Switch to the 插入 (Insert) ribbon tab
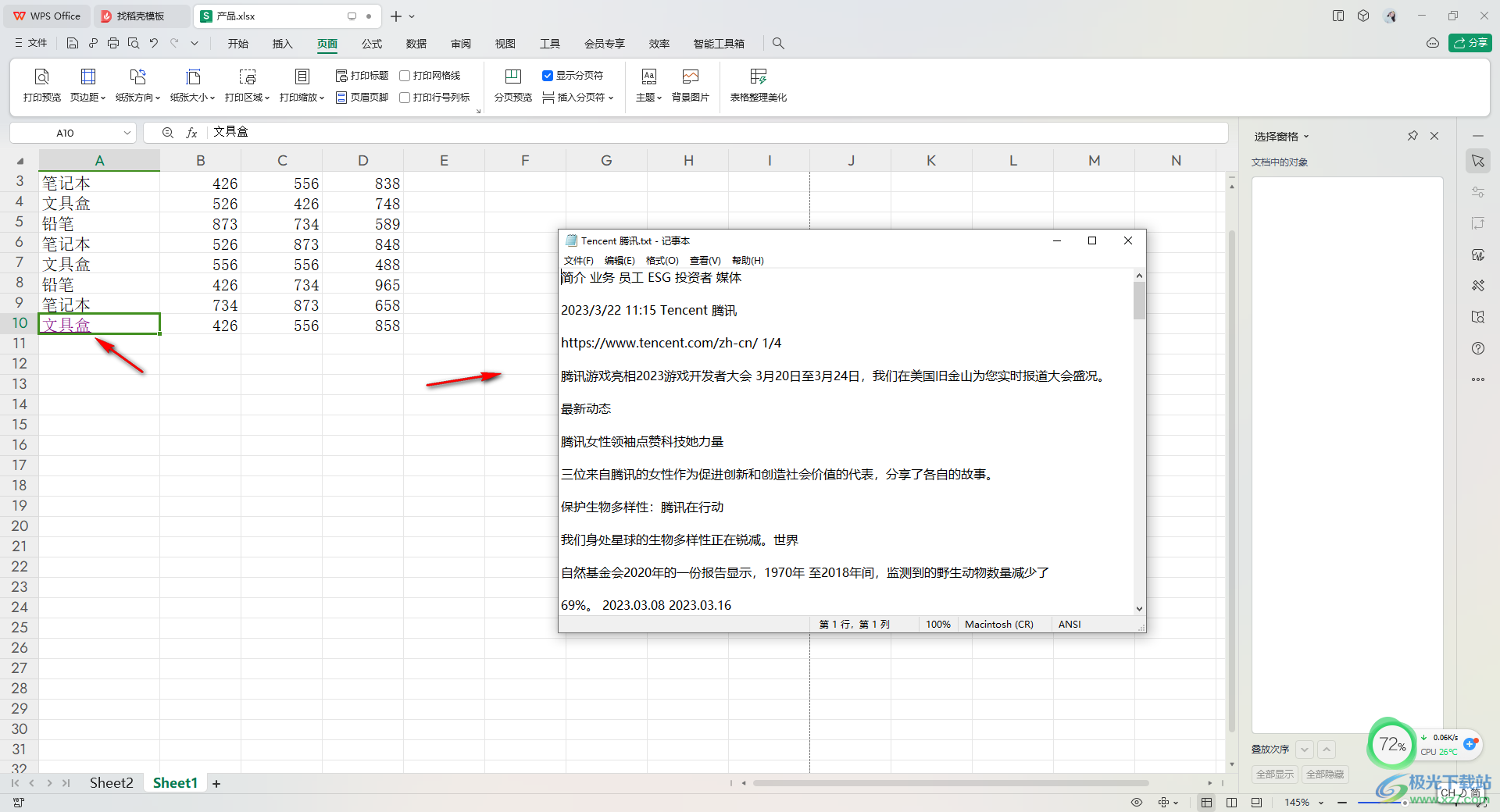Image resolution: width=1500 pixels, height=812 pixels. tap(282, 44)
